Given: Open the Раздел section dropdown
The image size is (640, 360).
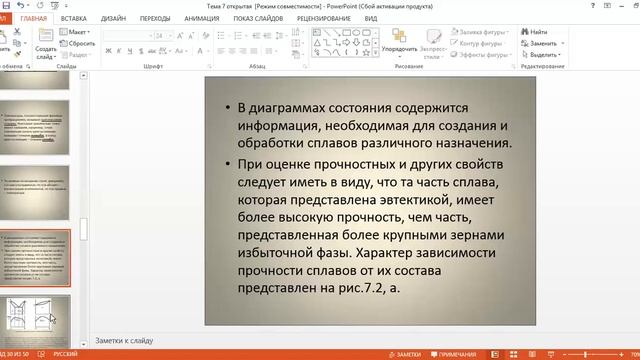Looking at the screenshot, I should click(76, 55).
